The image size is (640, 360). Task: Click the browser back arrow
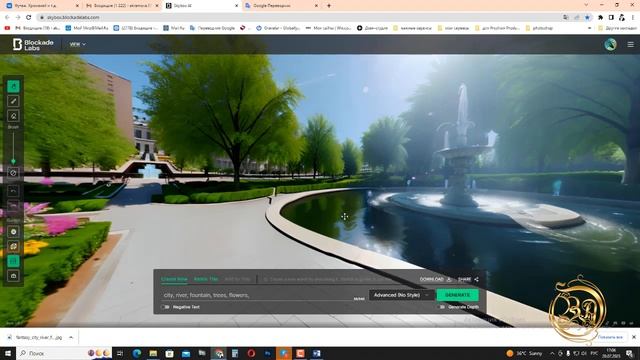[7, 17]
